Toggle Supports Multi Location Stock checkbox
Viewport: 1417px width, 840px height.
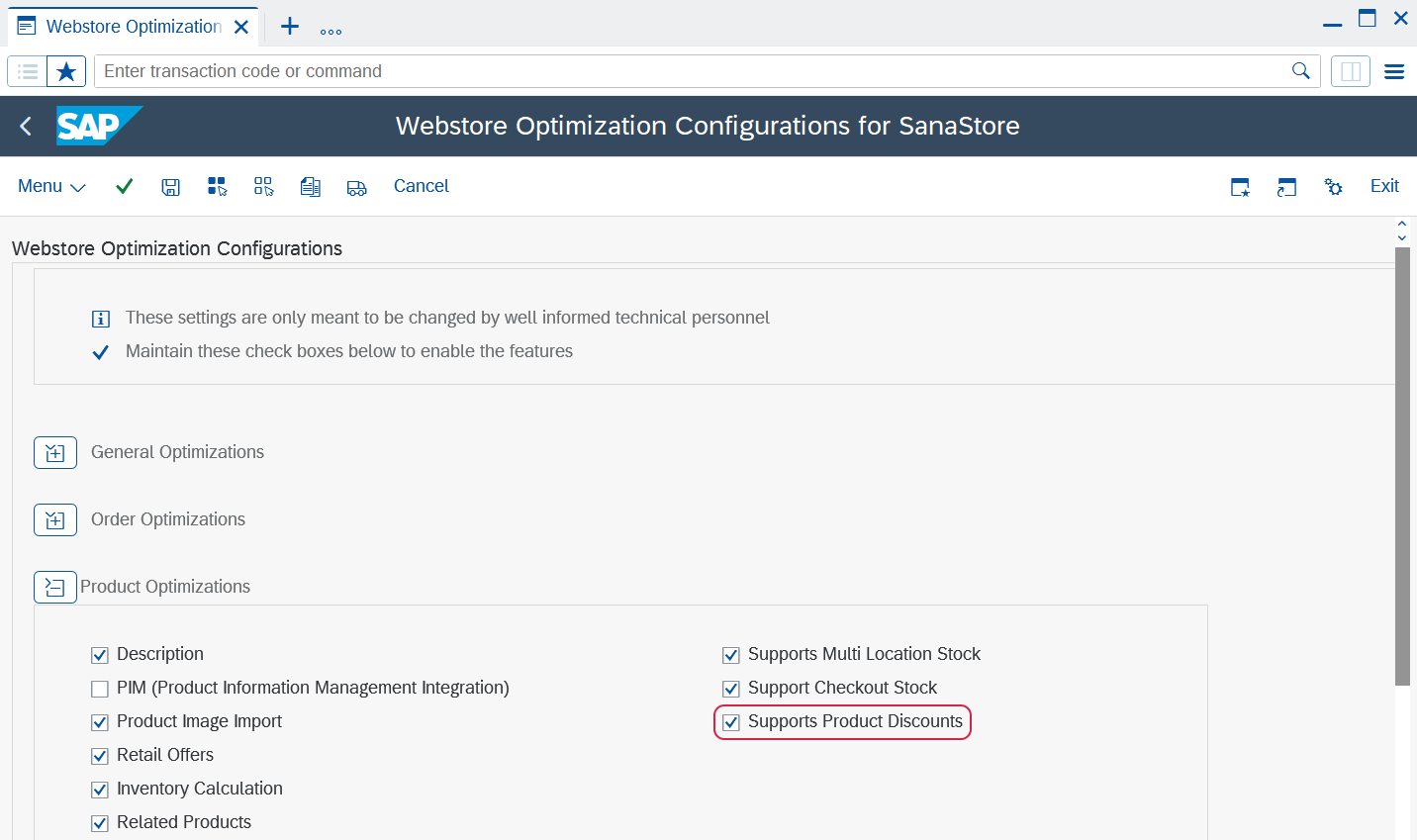coord(731,655)
